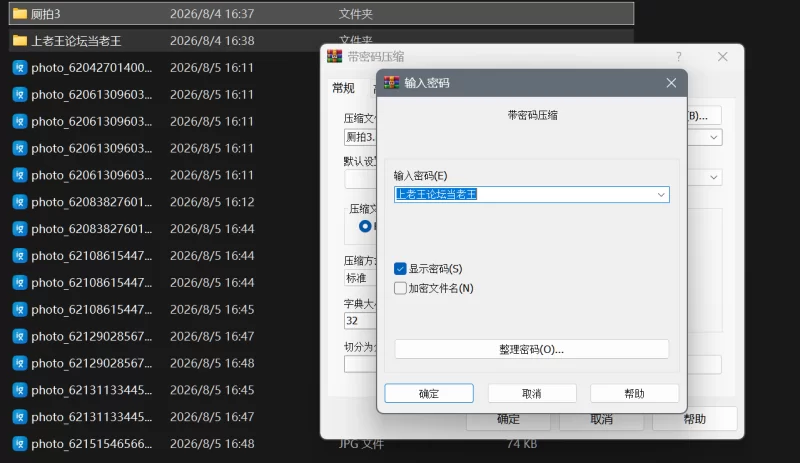Click the icon of photo_62083827601... dated 16:44
This screenshot has height=463, width=800.
(x=20, y=229)
